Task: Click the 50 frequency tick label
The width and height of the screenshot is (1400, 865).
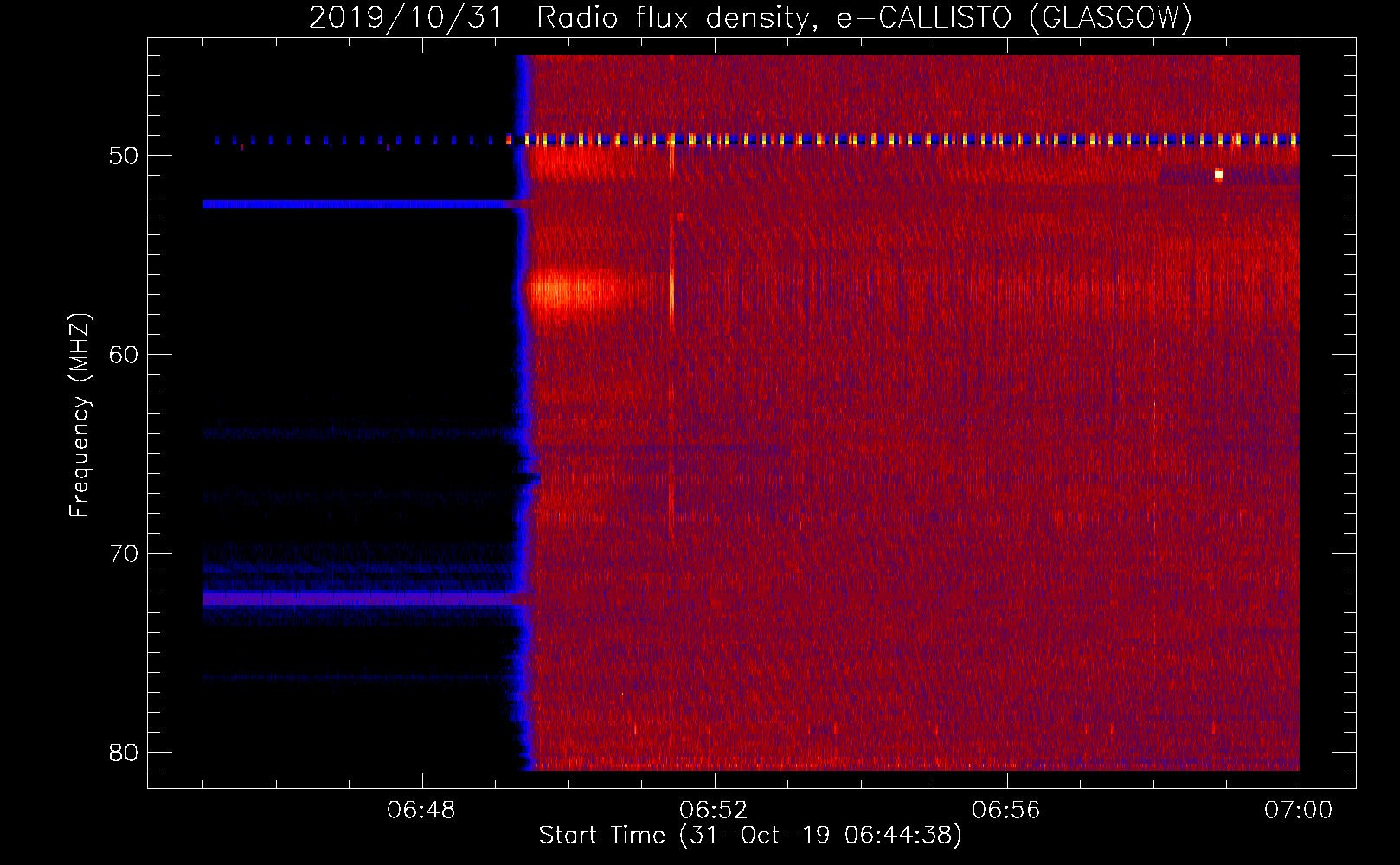Action: [x=124, y=156]
